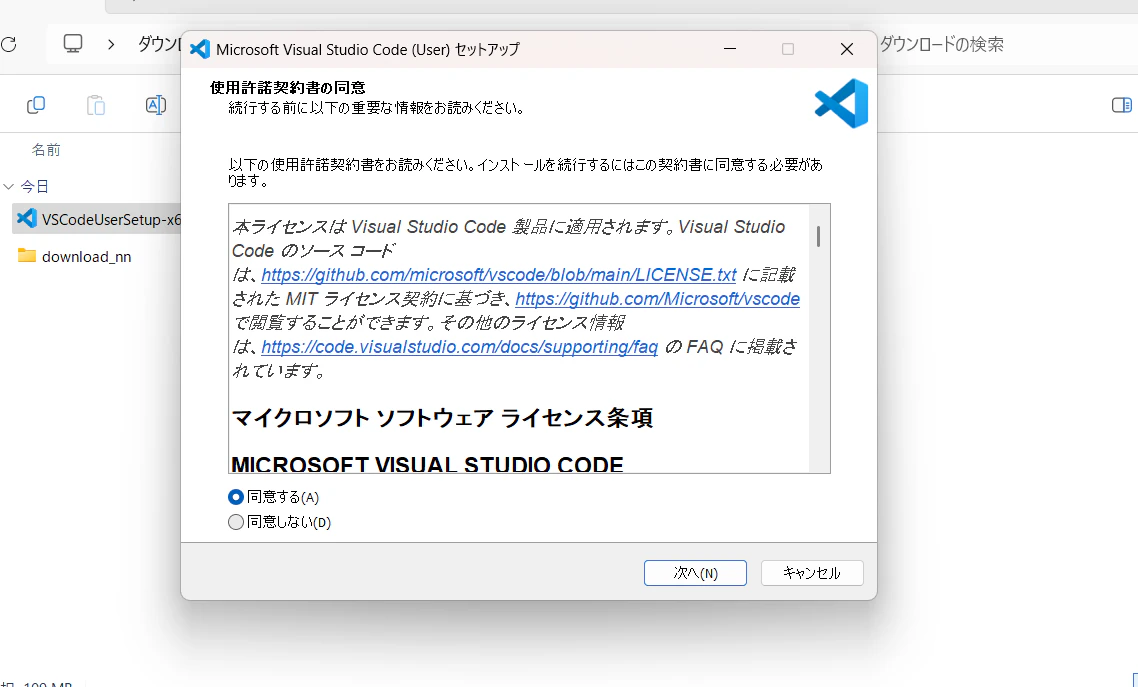Open the code.visualstudio.com FAQ link

click(459, 347)
